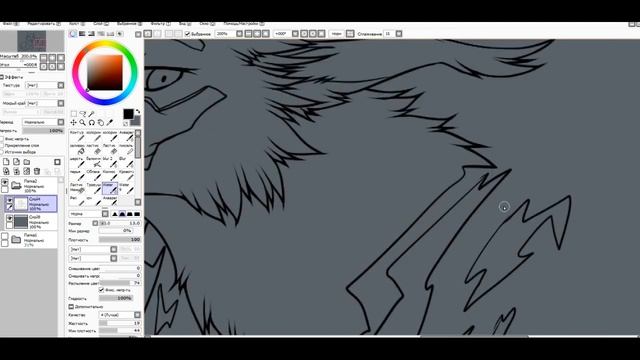Image resolution: width=640 pixels, height=360 pixels.
Task: Open the Фильтр menu
Action: click(160, 24)
